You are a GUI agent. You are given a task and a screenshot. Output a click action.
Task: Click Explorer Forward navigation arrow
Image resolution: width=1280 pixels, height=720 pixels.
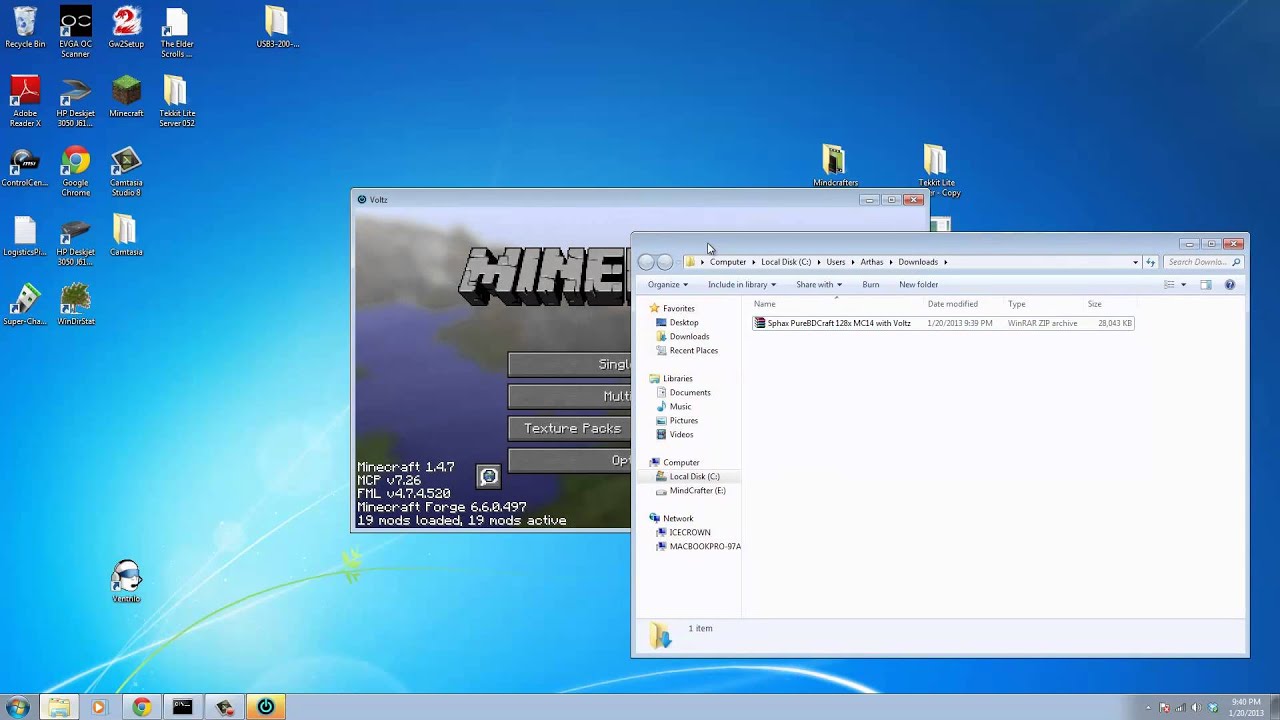[665, 262]
